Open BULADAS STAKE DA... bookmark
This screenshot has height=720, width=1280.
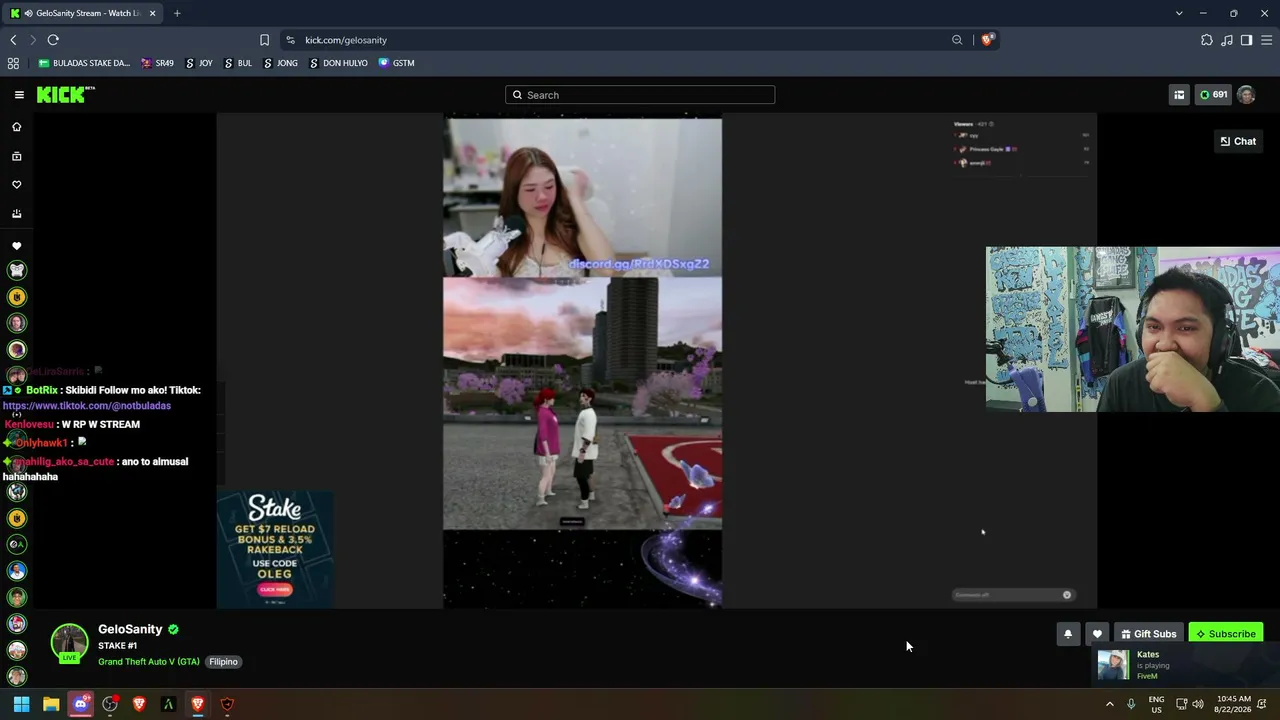pos(84,63)
